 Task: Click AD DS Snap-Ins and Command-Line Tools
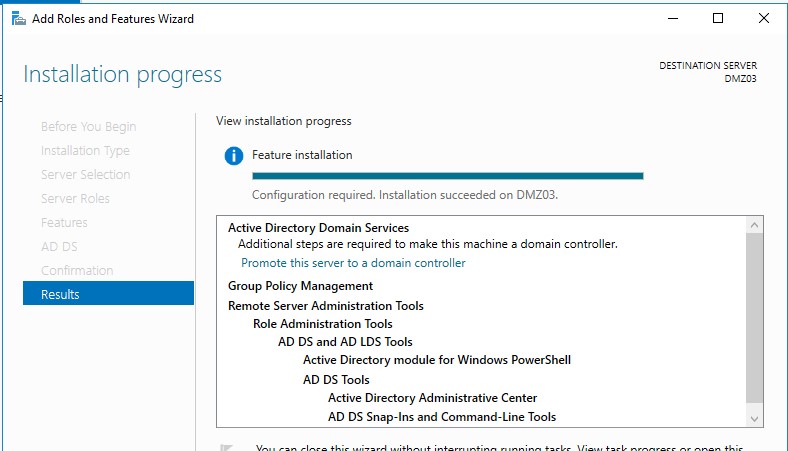click(x=442, y=417)
